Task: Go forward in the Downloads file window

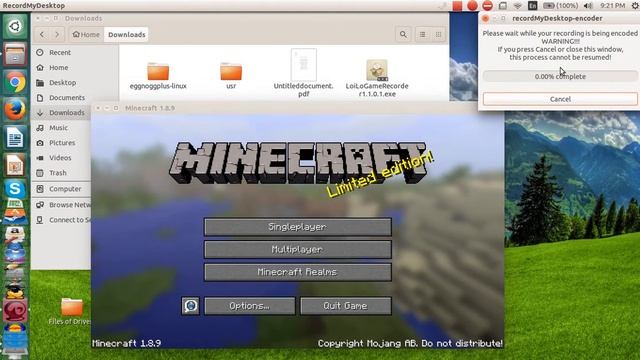Action: tap(57, 35)
